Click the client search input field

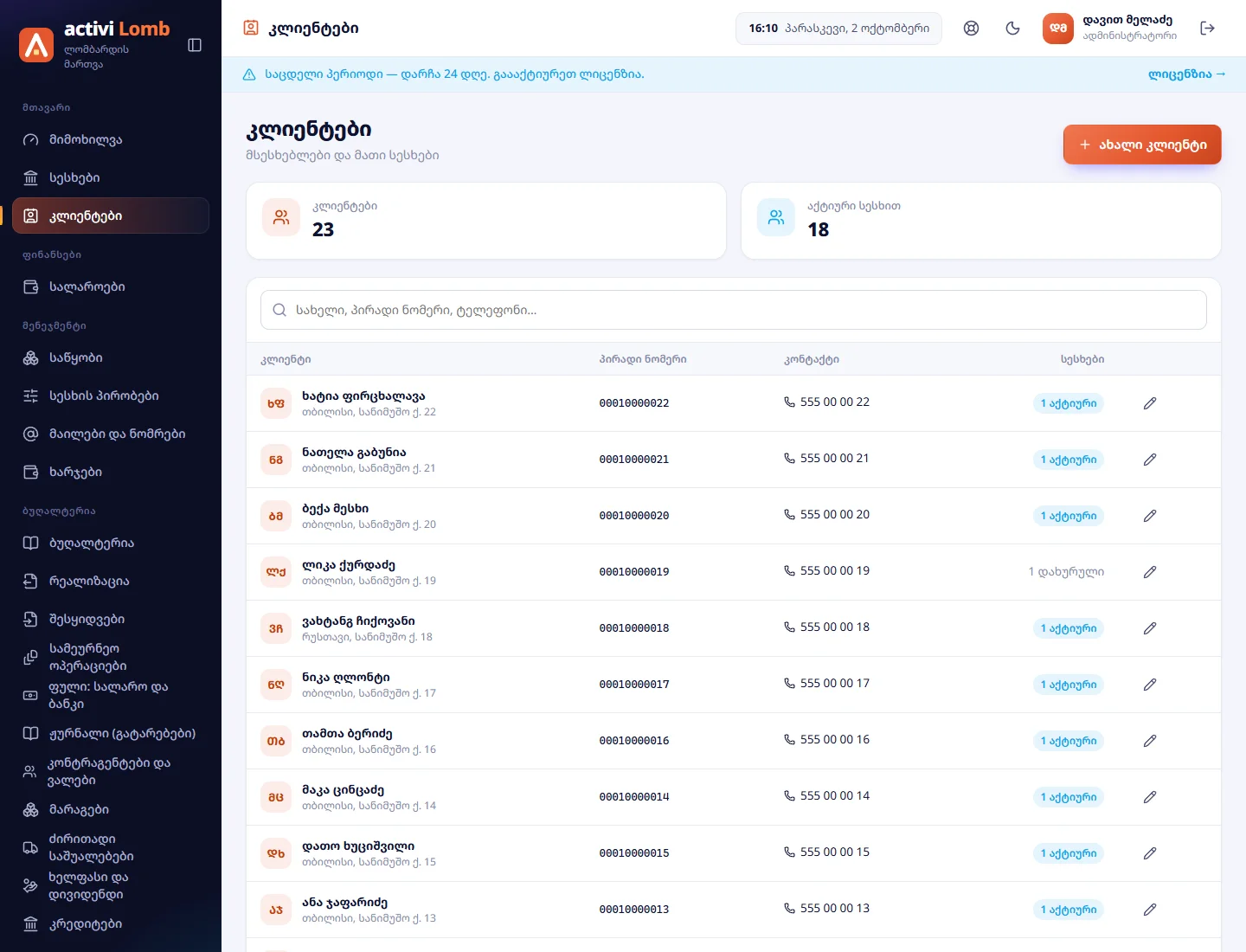(x=734, y=310)
